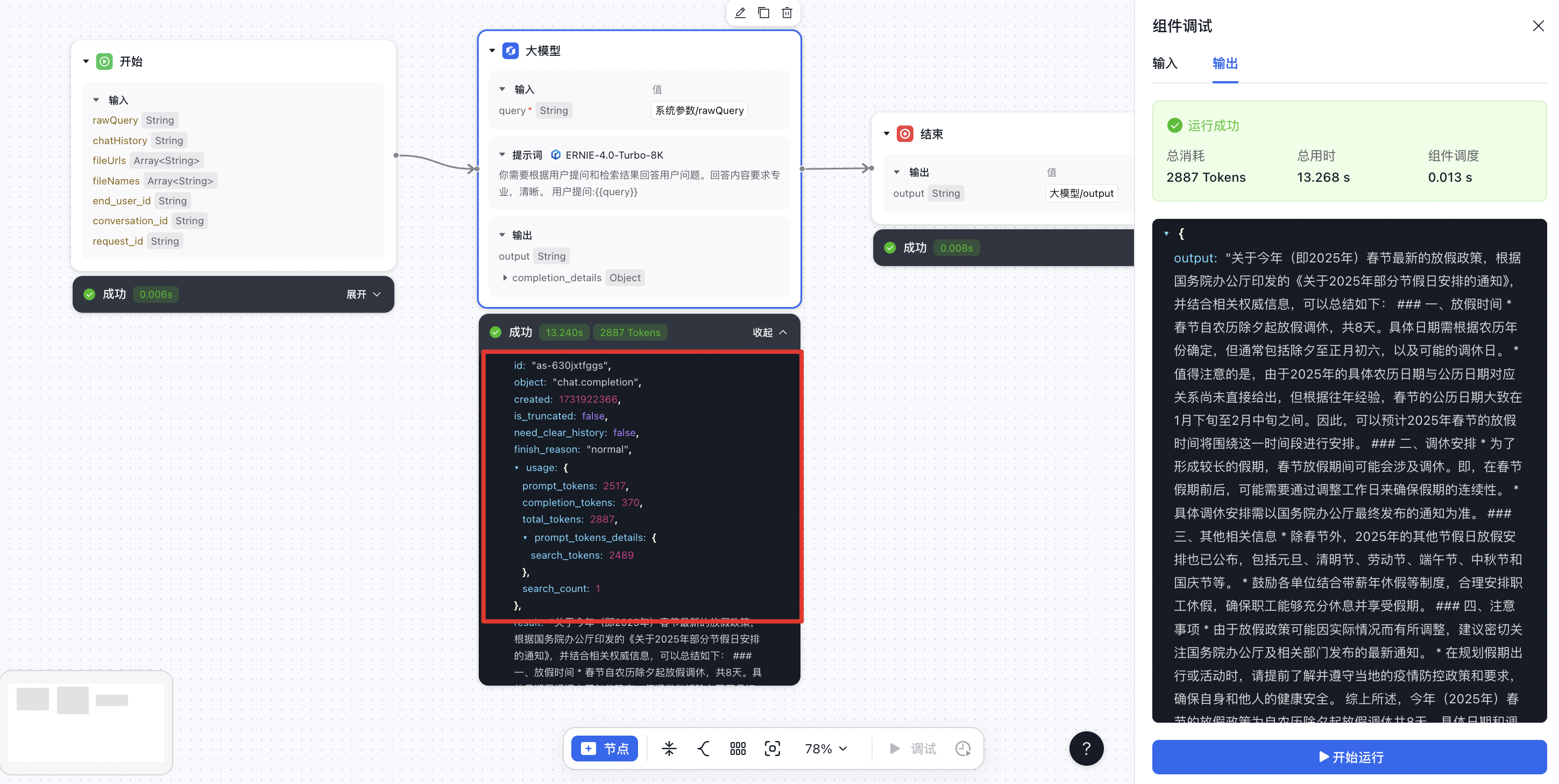The height and width of the screenshot is (784, 1559).
Task: Click the prompt text in 提示词 section
Action: pos(639,183)
